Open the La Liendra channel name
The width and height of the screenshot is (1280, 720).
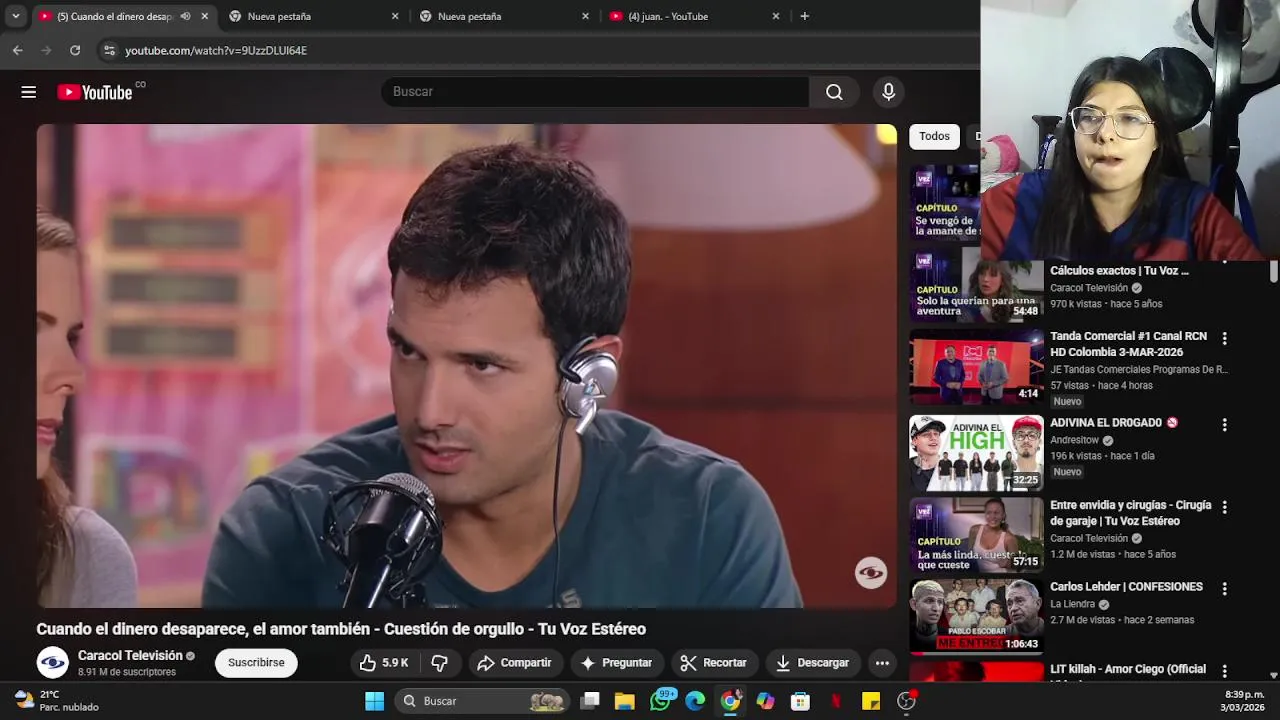coord(1072,605)
